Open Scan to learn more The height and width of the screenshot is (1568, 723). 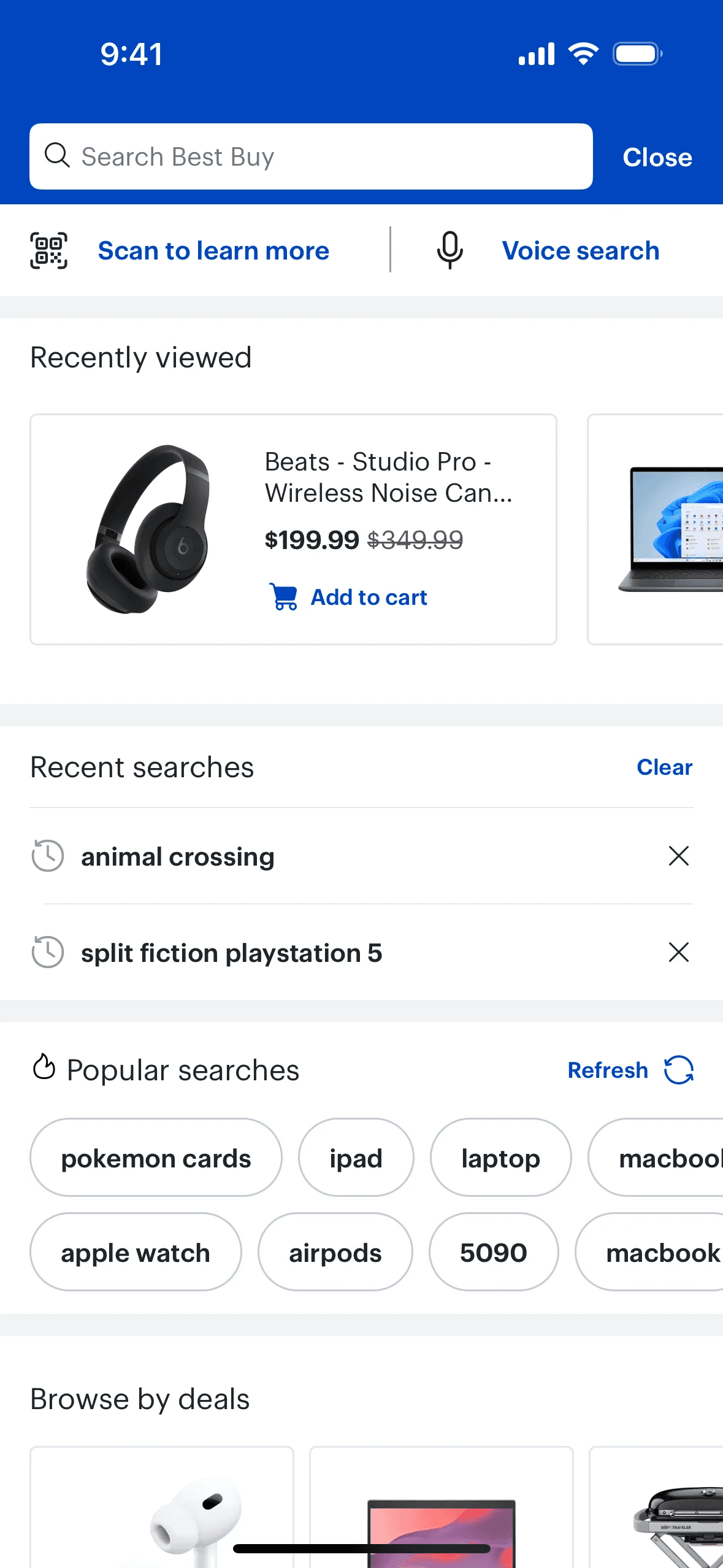pos(213,251)
